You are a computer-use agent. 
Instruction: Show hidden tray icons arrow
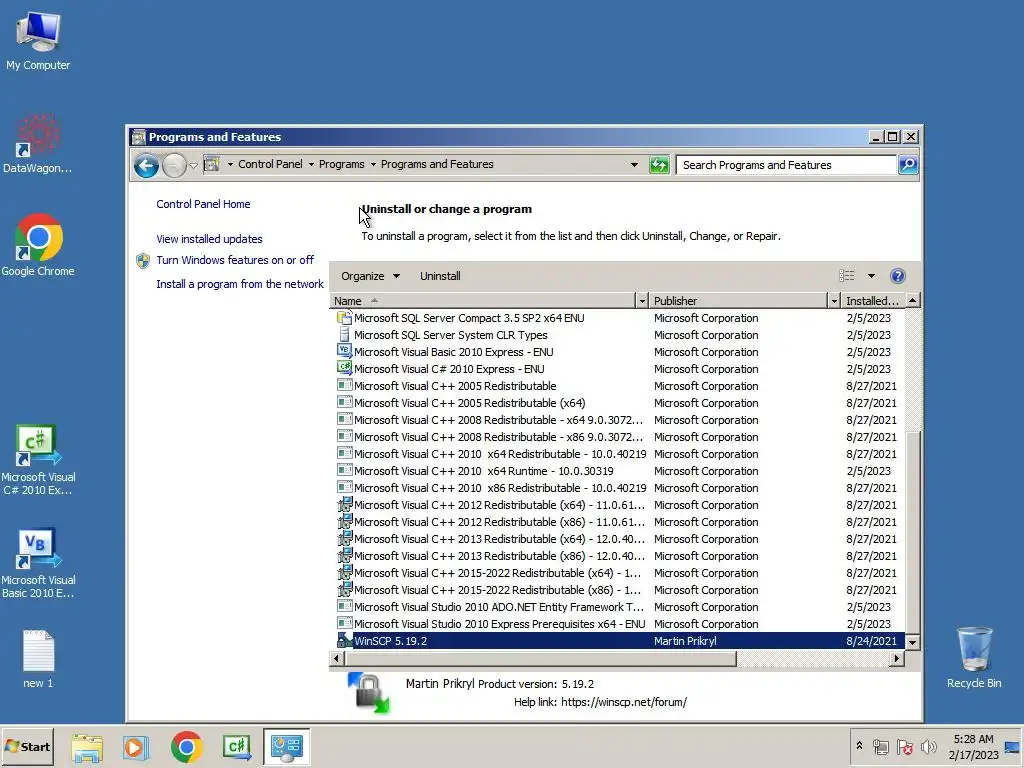pos(859,746)
